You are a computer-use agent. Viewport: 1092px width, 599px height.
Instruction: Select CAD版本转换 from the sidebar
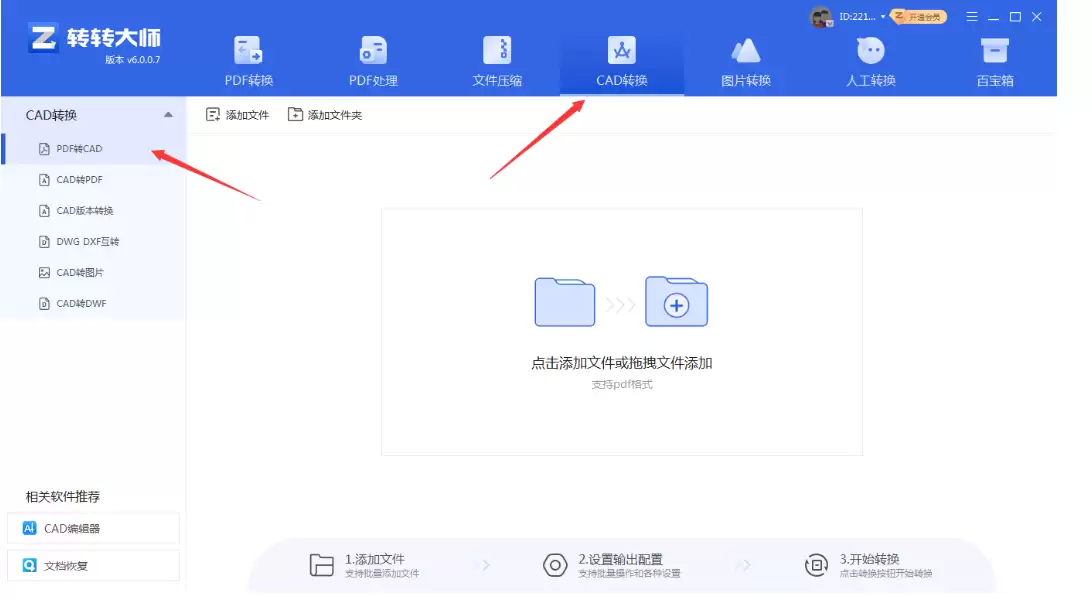84,211
